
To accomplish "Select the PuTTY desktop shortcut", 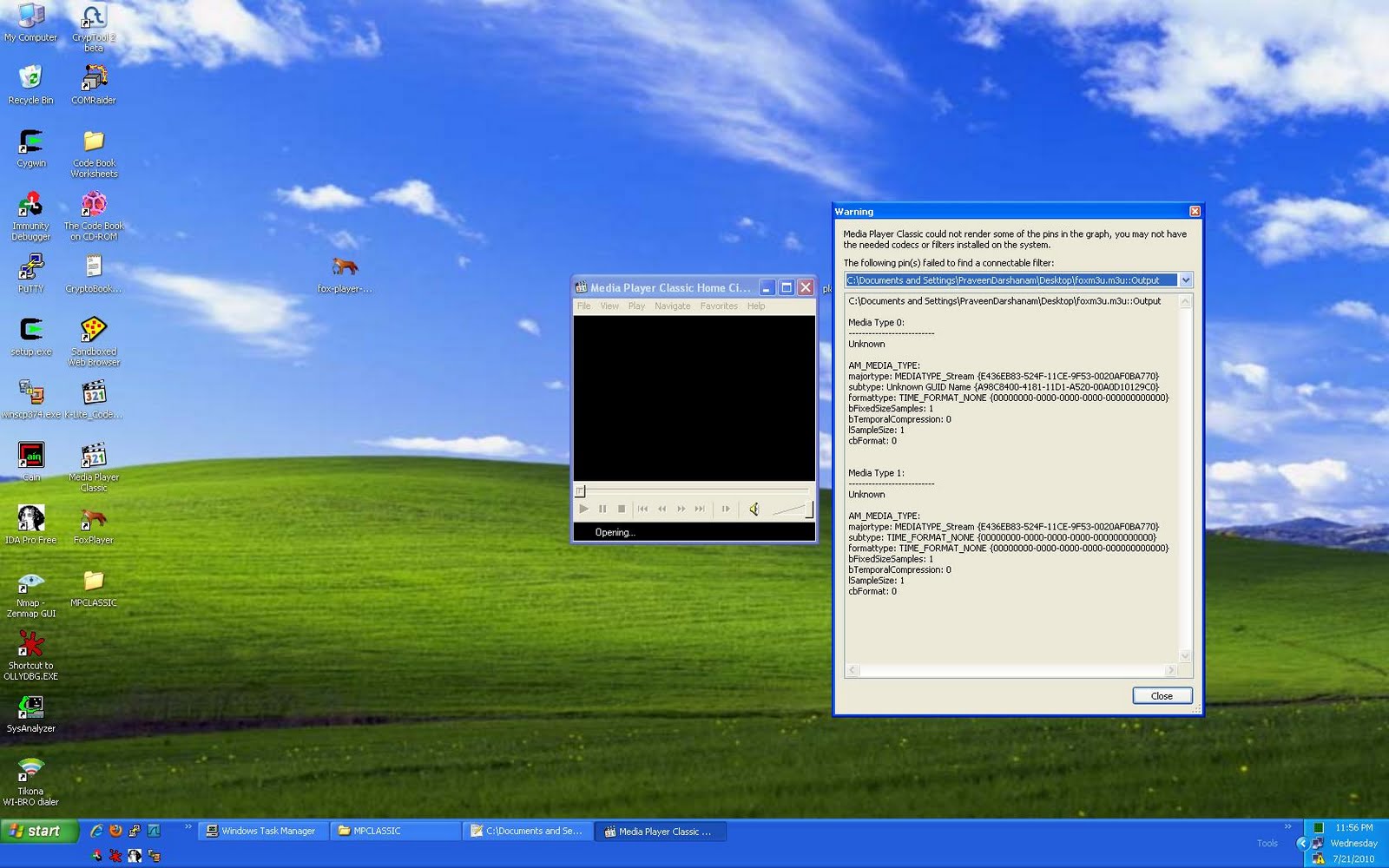I will tap(30, 274).
